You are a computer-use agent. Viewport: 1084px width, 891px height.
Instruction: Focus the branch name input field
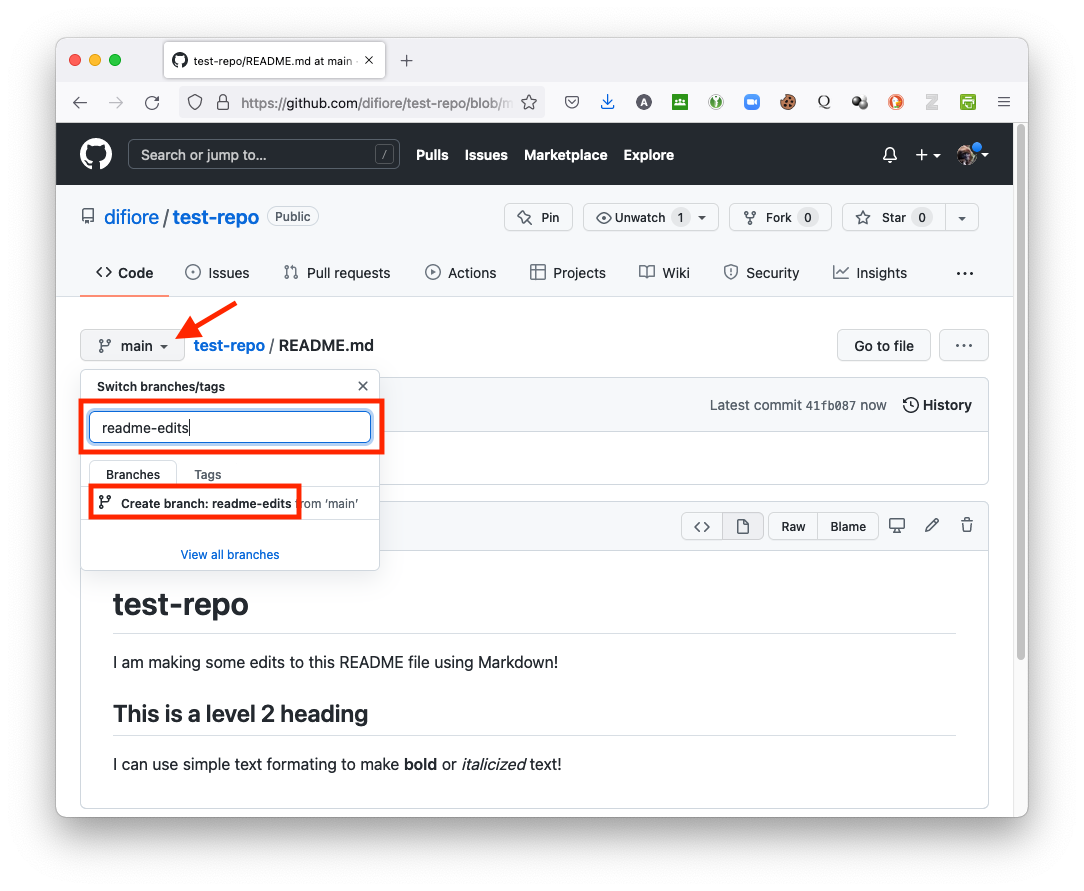click(230, 428)
